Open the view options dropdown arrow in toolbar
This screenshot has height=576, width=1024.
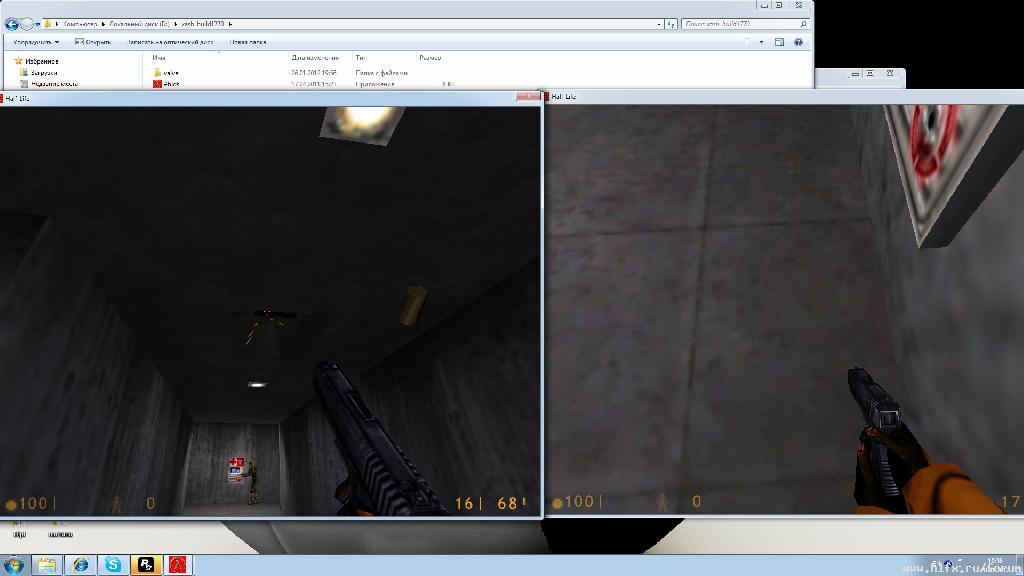pos(761,42)
